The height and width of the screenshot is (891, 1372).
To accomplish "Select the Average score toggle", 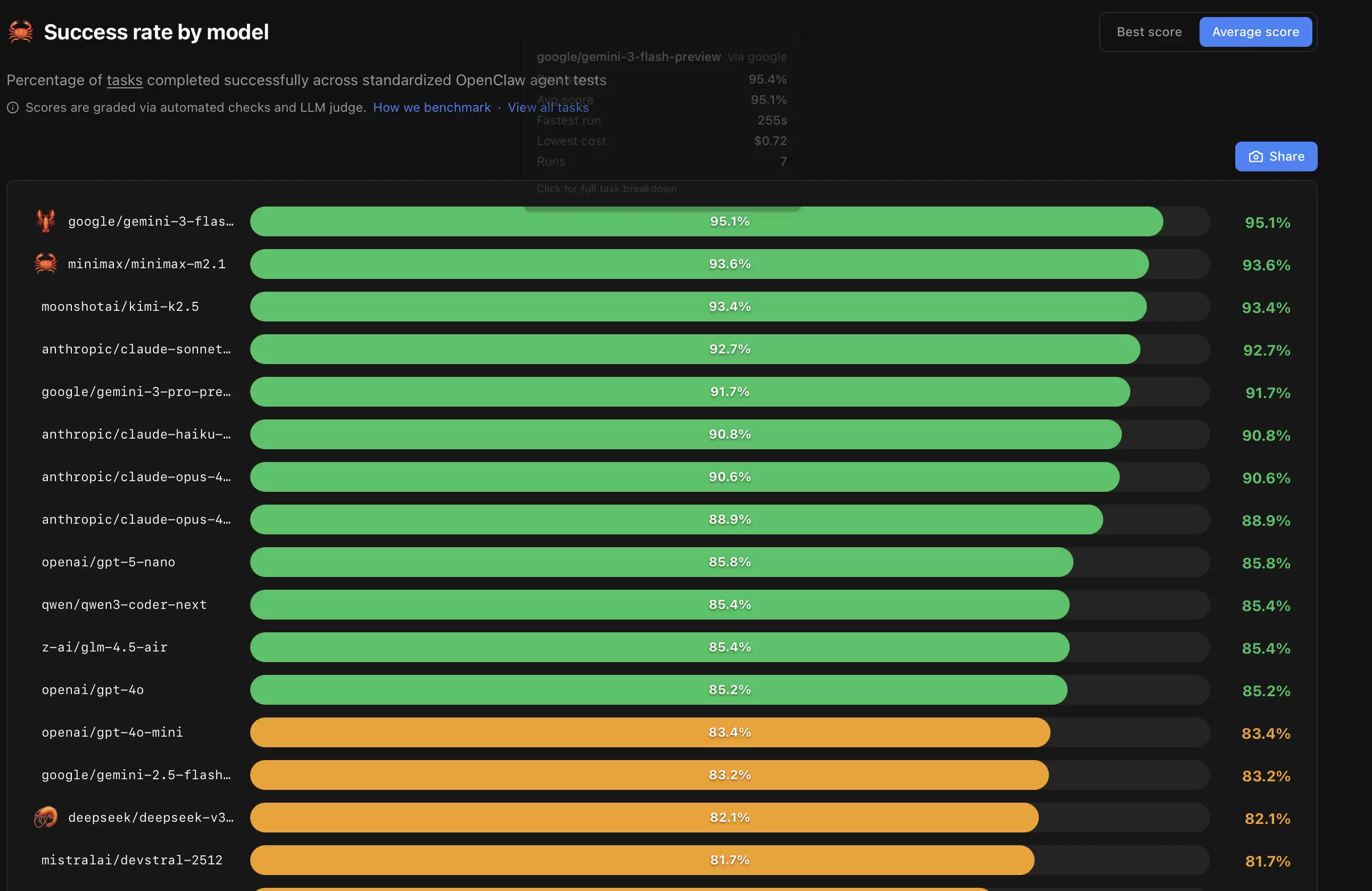I will click(x=1255, y=32).
